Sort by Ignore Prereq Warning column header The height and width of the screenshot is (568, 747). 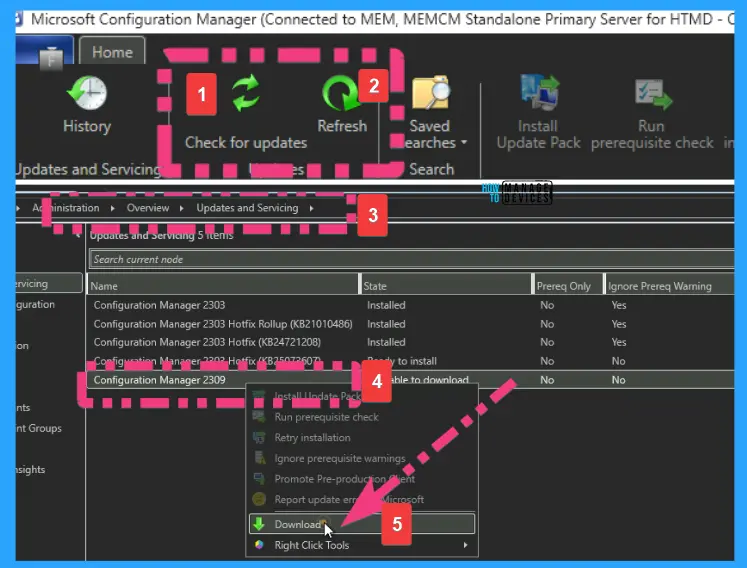click(670, 286)
